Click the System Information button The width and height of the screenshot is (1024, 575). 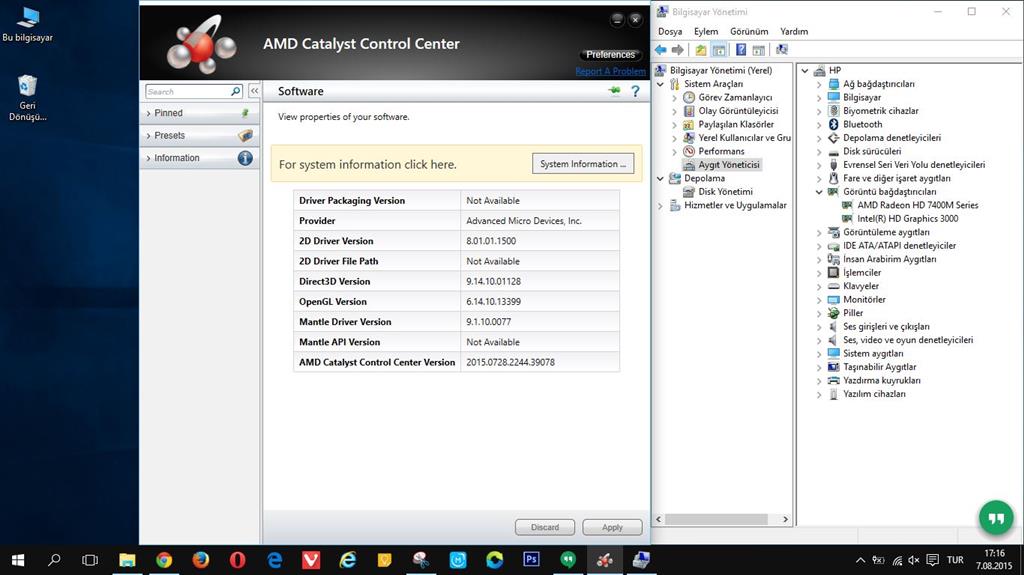(x=583, y=164)
